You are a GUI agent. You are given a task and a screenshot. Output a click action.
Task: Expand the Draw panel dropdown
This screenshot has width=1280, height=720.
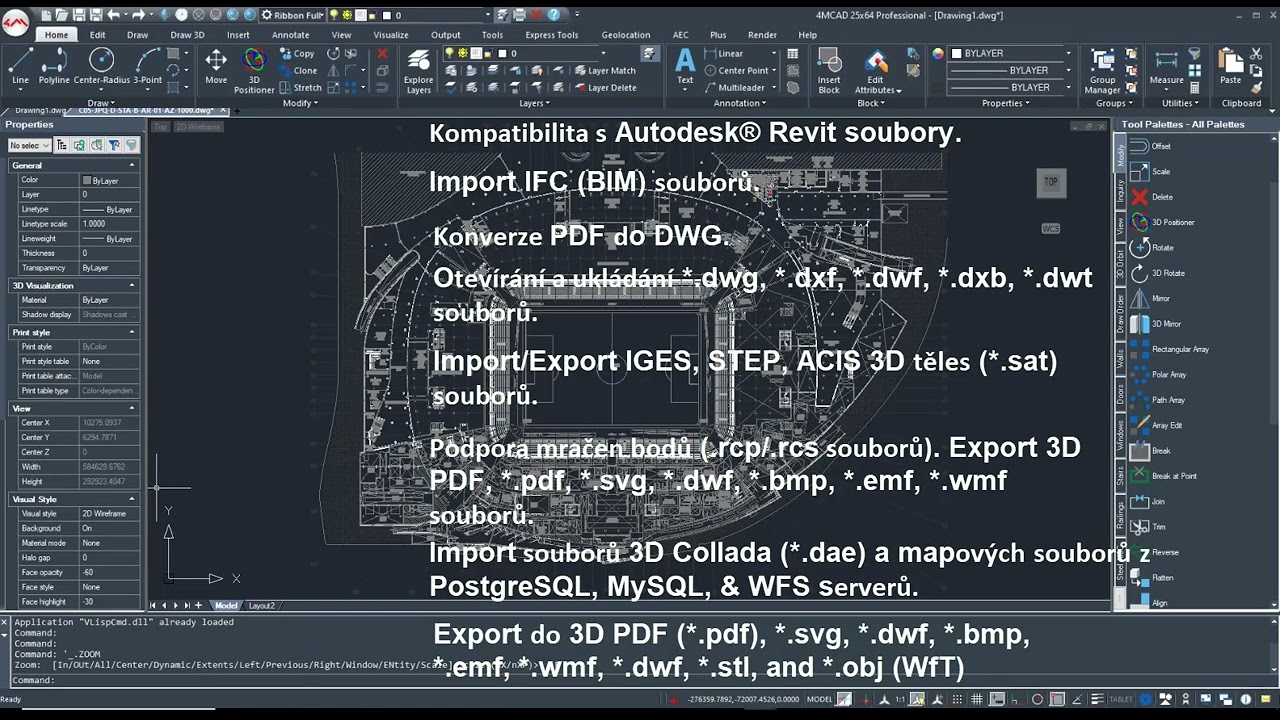[100, 103]
